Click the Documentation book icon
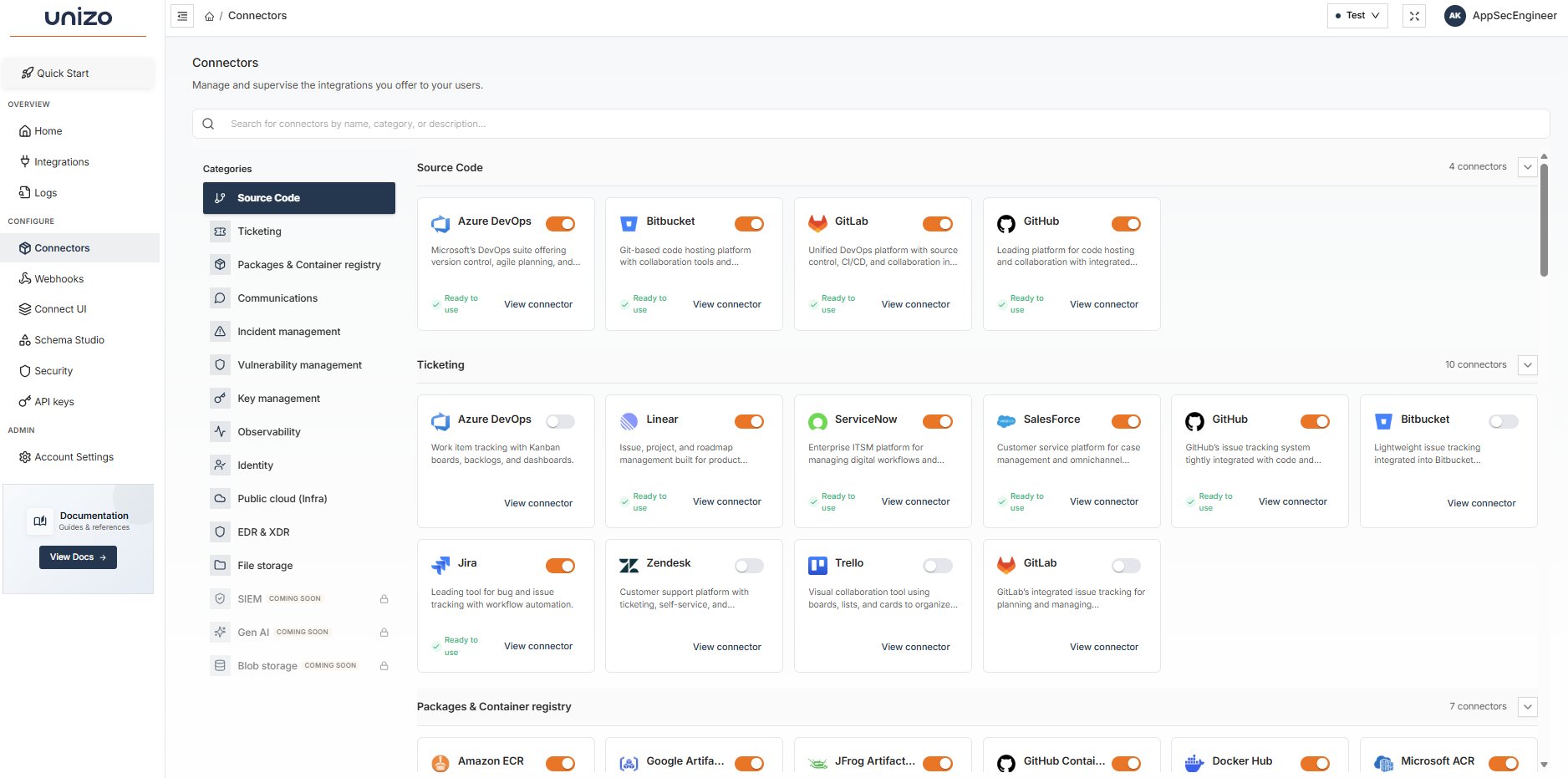The width and height of the screenshot is (1568, 778). pyautogui.click(x=40, y=521)
